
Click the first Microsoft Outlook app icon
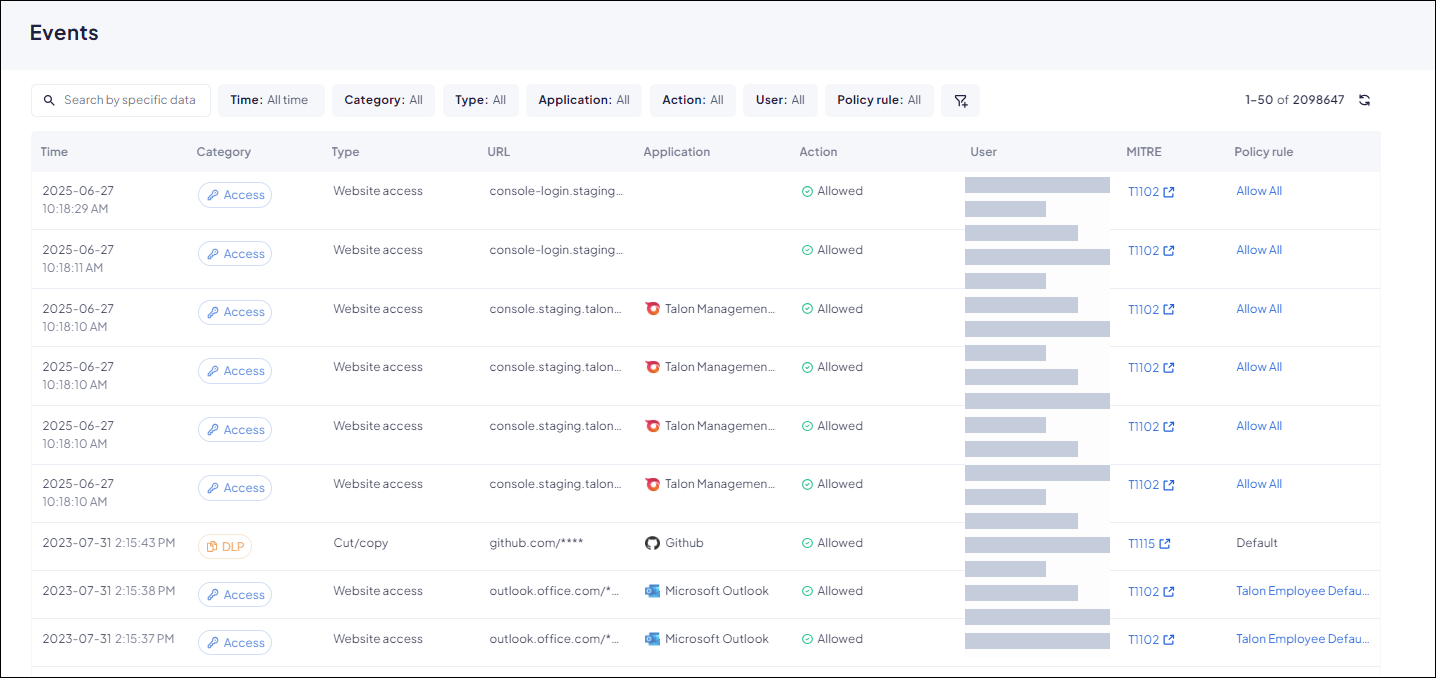(652, 591)
